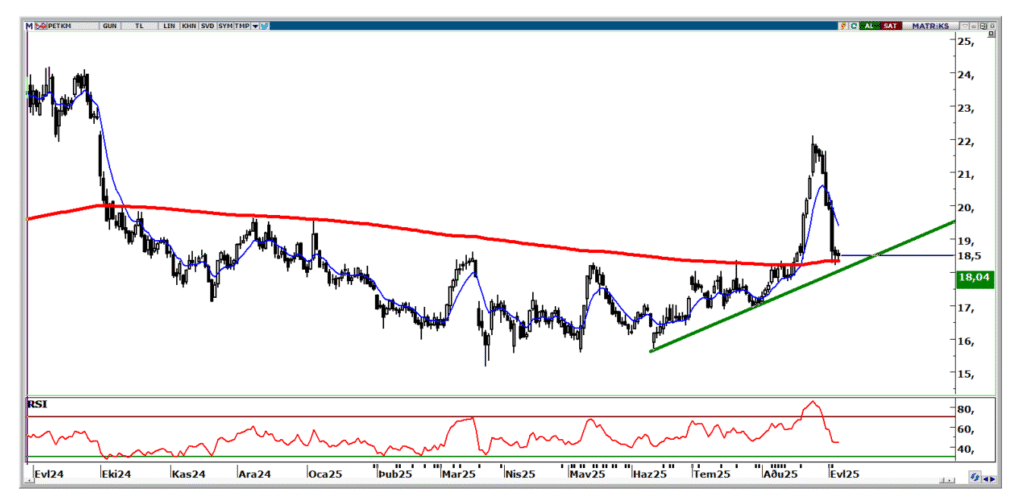Open the GUN period dropdown
Screen dimensions: 1024x503
pyautogui.click(x=109, y=26)
